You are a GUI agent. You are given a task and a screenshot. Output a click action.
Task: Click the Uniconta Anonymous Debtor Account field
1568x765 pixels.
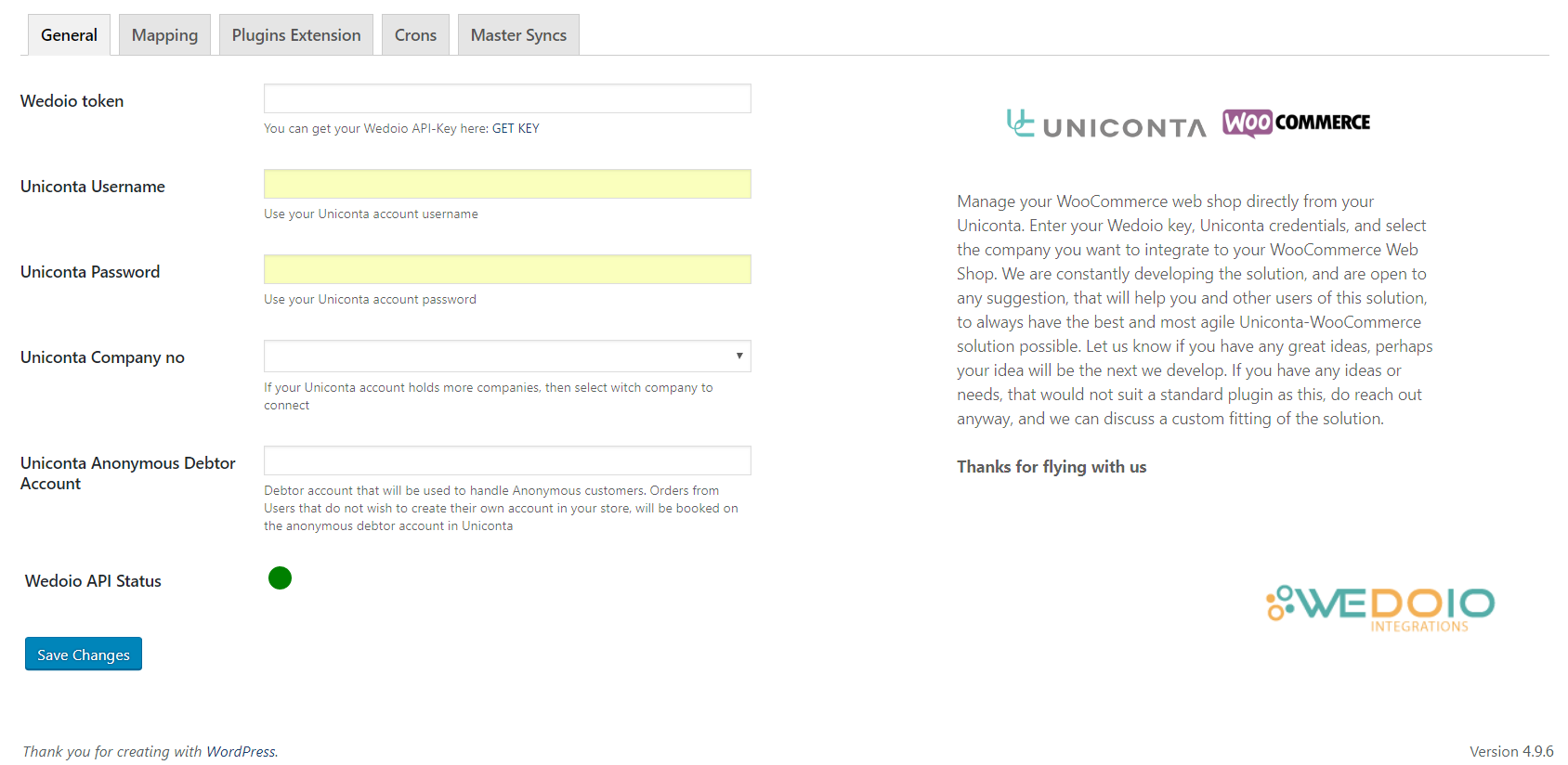507,460
